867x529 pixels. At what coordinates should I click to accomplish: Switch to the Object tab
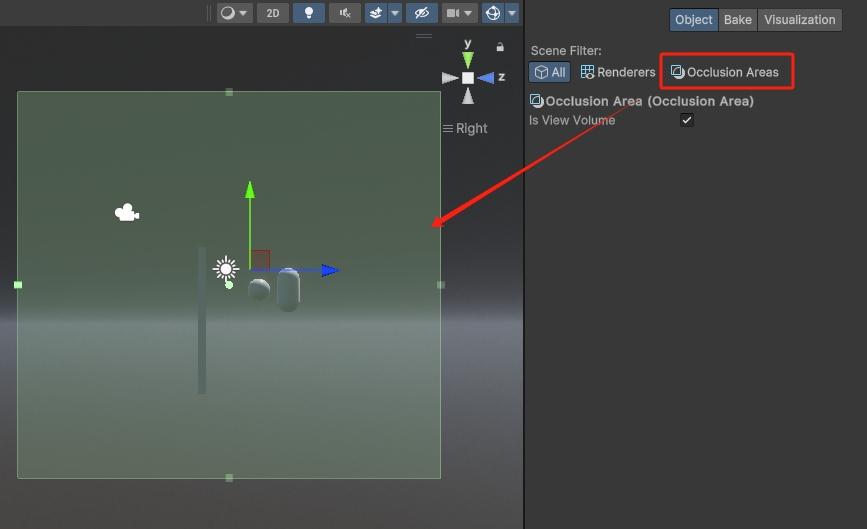pyautogui.click(x=693, y=20)
